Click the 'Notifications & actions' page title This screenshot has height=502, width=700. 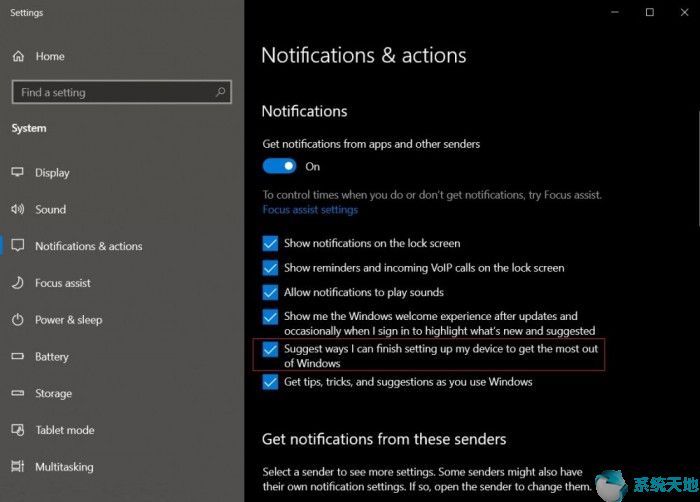363,55
